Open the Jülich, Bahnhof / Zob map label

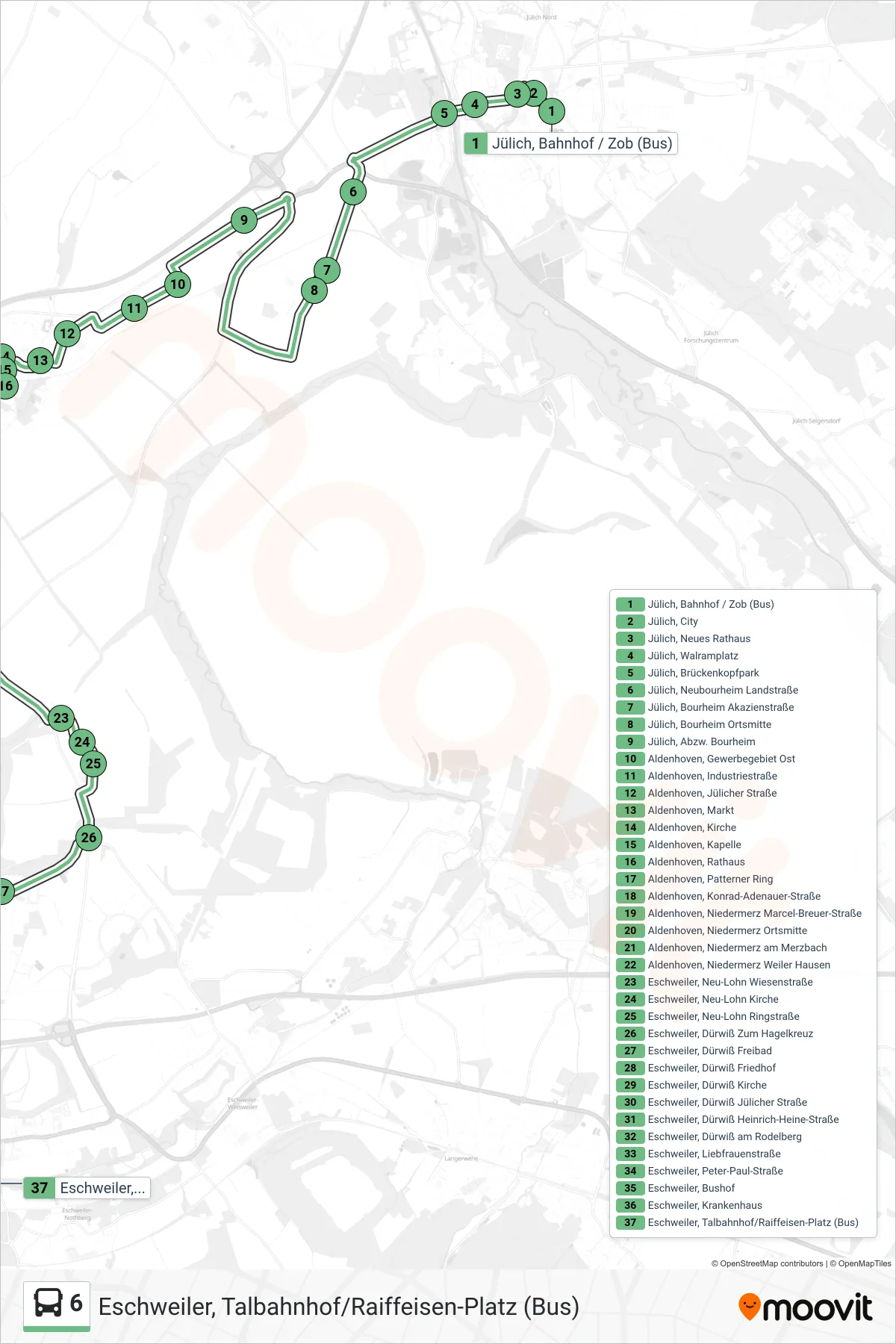coord(570,143)
